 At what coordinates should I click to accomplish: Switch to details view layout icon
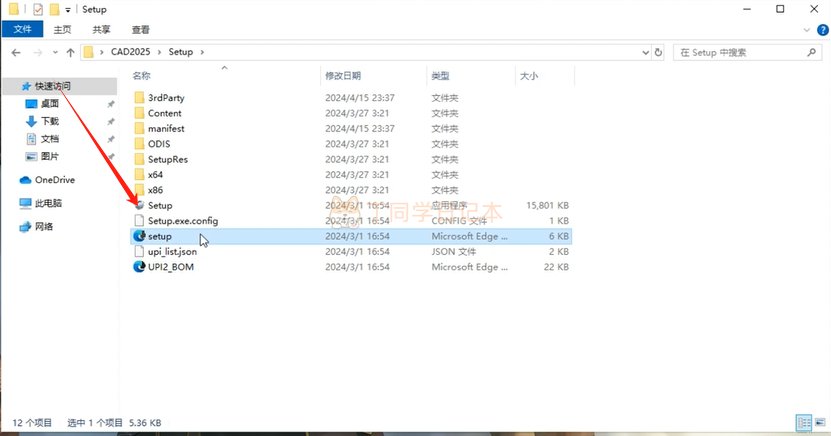pos(804,423)
